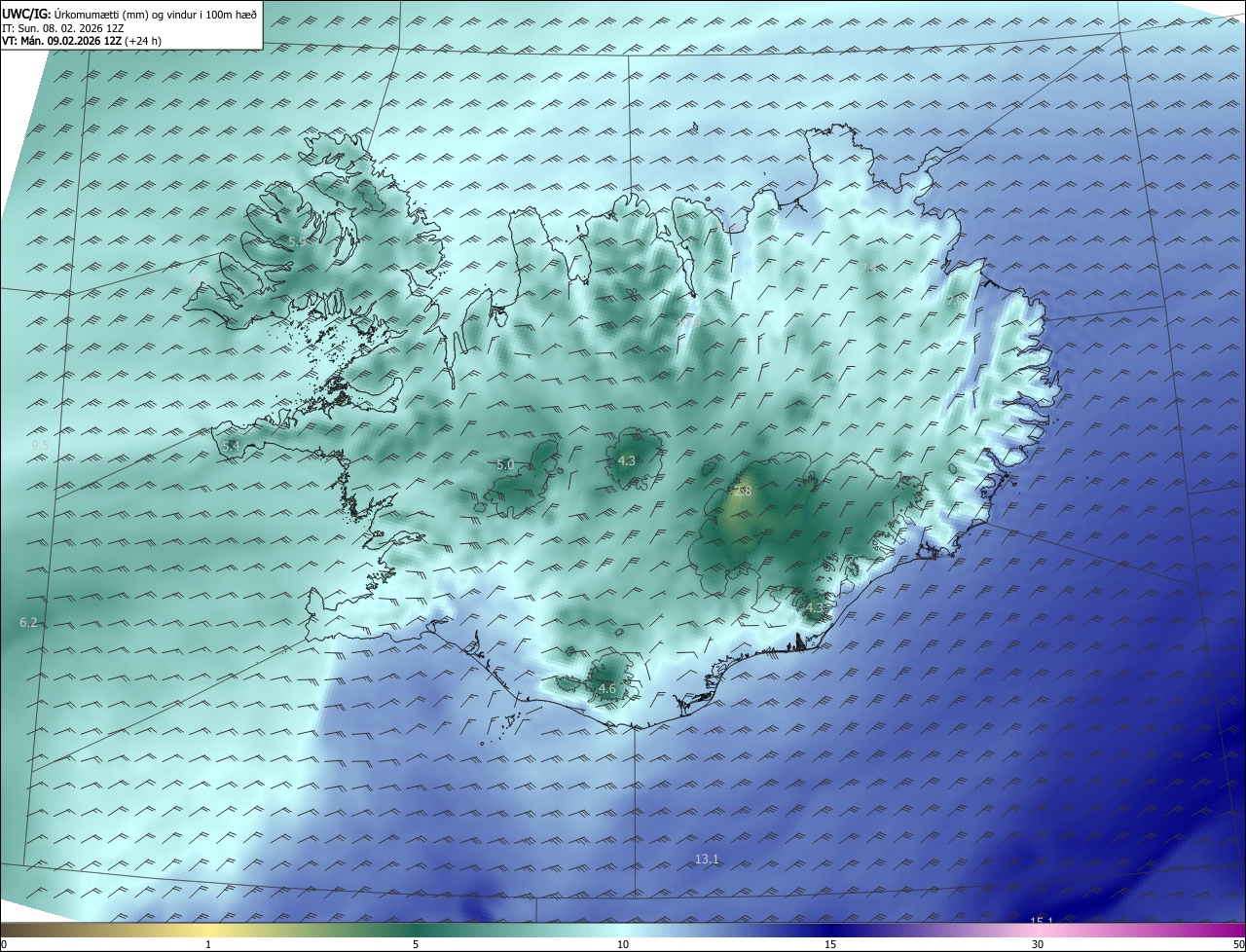The width and height of the screenshot is (1246, 952).
Task: Click the dark green segment of the color scale bar
Action: [x=416, y=930]
